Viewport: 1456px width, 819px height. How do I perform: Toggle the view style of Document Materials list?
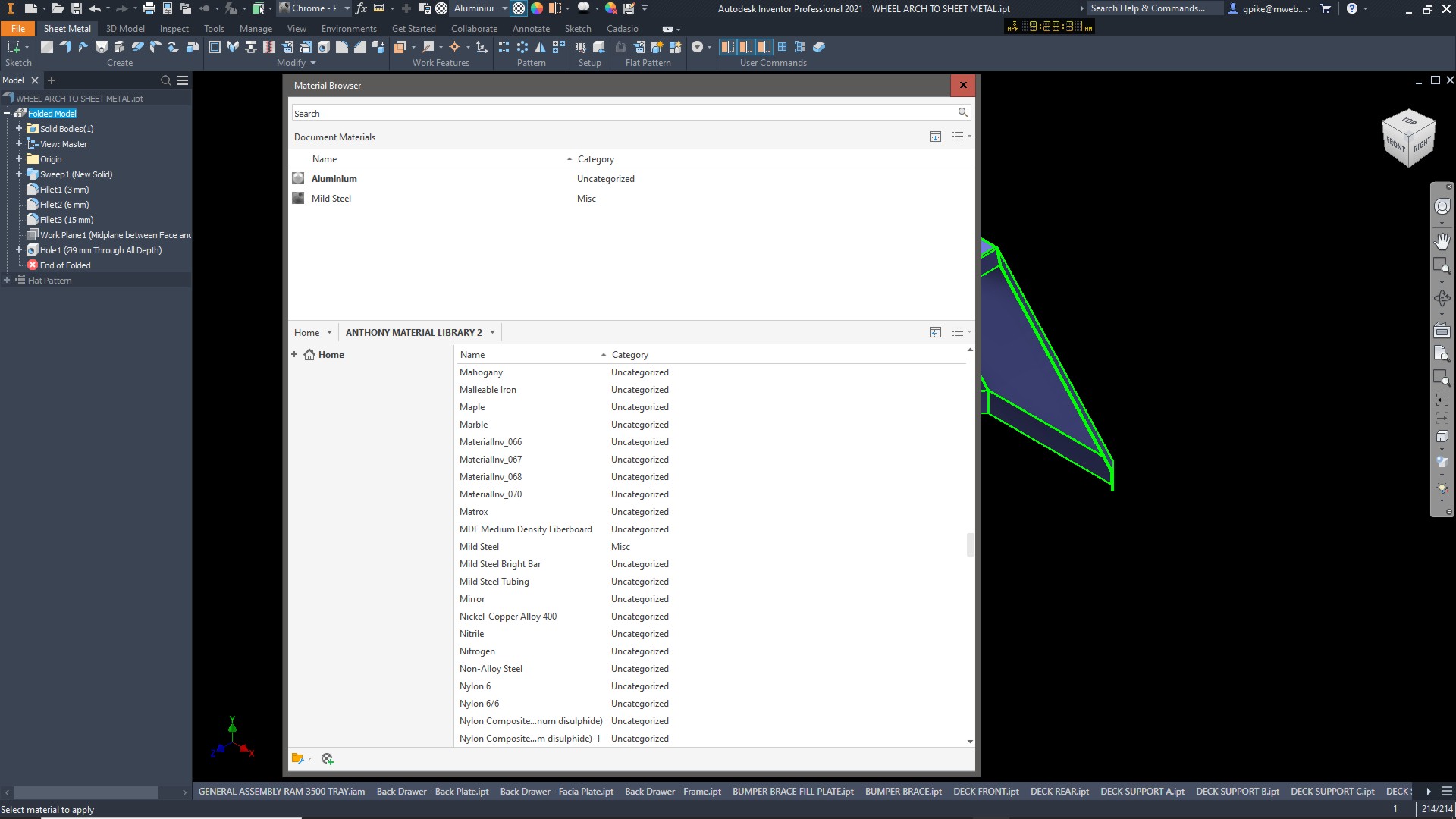click(959, 136)
